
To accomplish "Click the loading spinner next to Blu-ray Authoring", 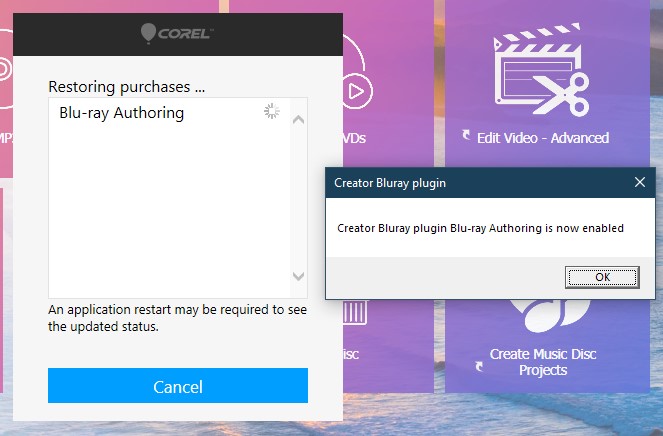I will click(x=272, y=111).
